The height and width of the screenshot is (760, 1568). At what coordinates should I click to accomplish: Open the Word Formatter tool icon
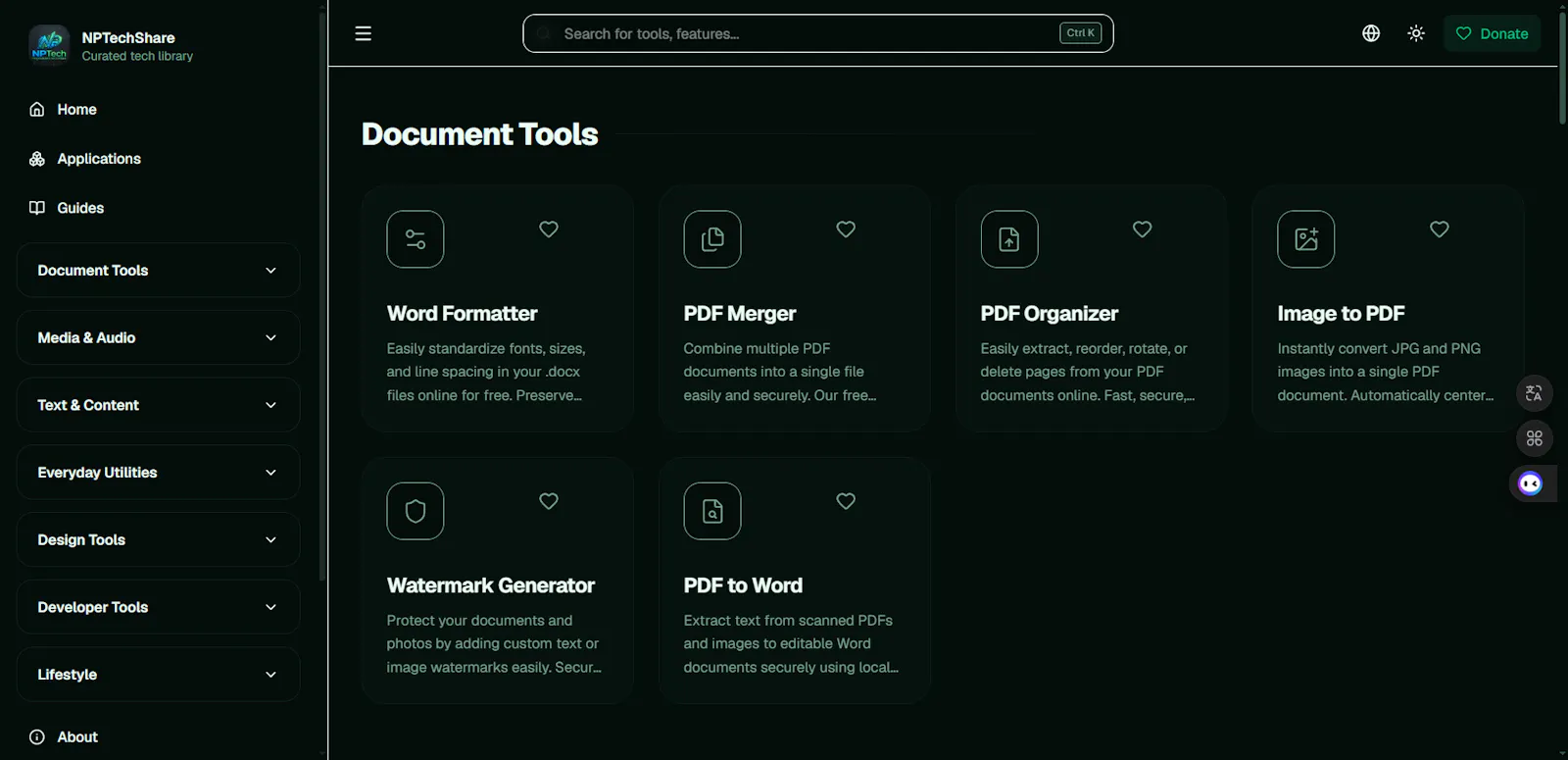click(416, 239)
